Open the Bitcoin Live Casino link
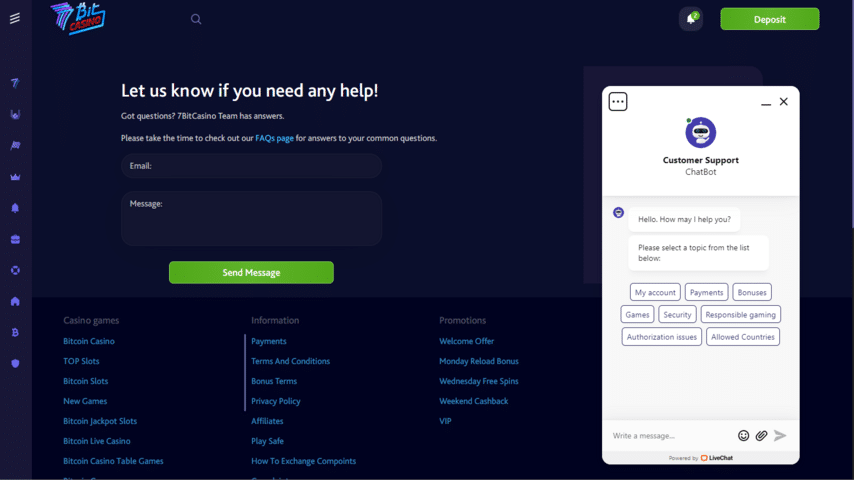This screenshot has height=480, width=854. [x=97, y=441]
